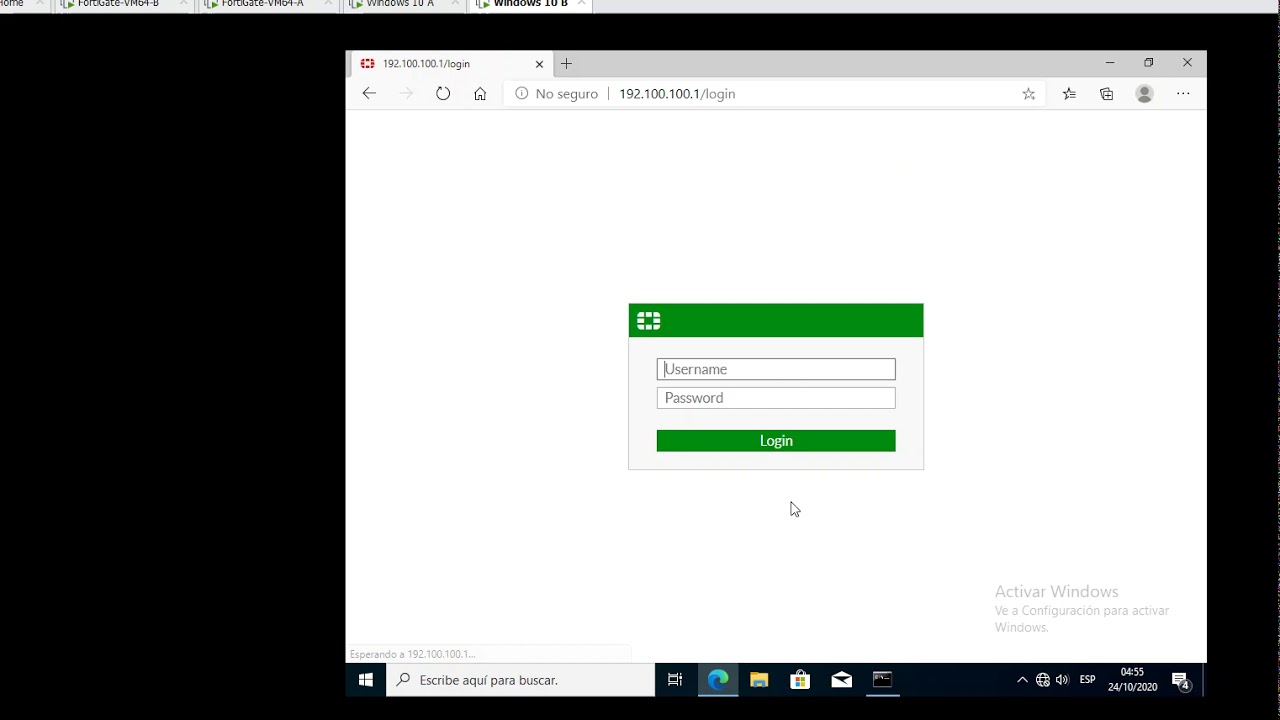Focus the Username field
Image resolution: width=1280 pixels, height=720 pixels.
tap(776, 369)
